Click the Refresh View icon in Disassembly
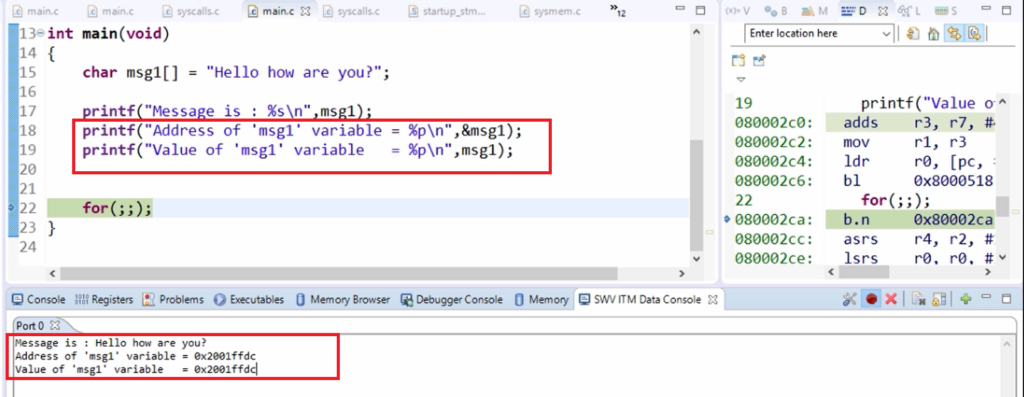Image resolution: width=1024 pixels, height=397 pixels. (x=913, y=33)
